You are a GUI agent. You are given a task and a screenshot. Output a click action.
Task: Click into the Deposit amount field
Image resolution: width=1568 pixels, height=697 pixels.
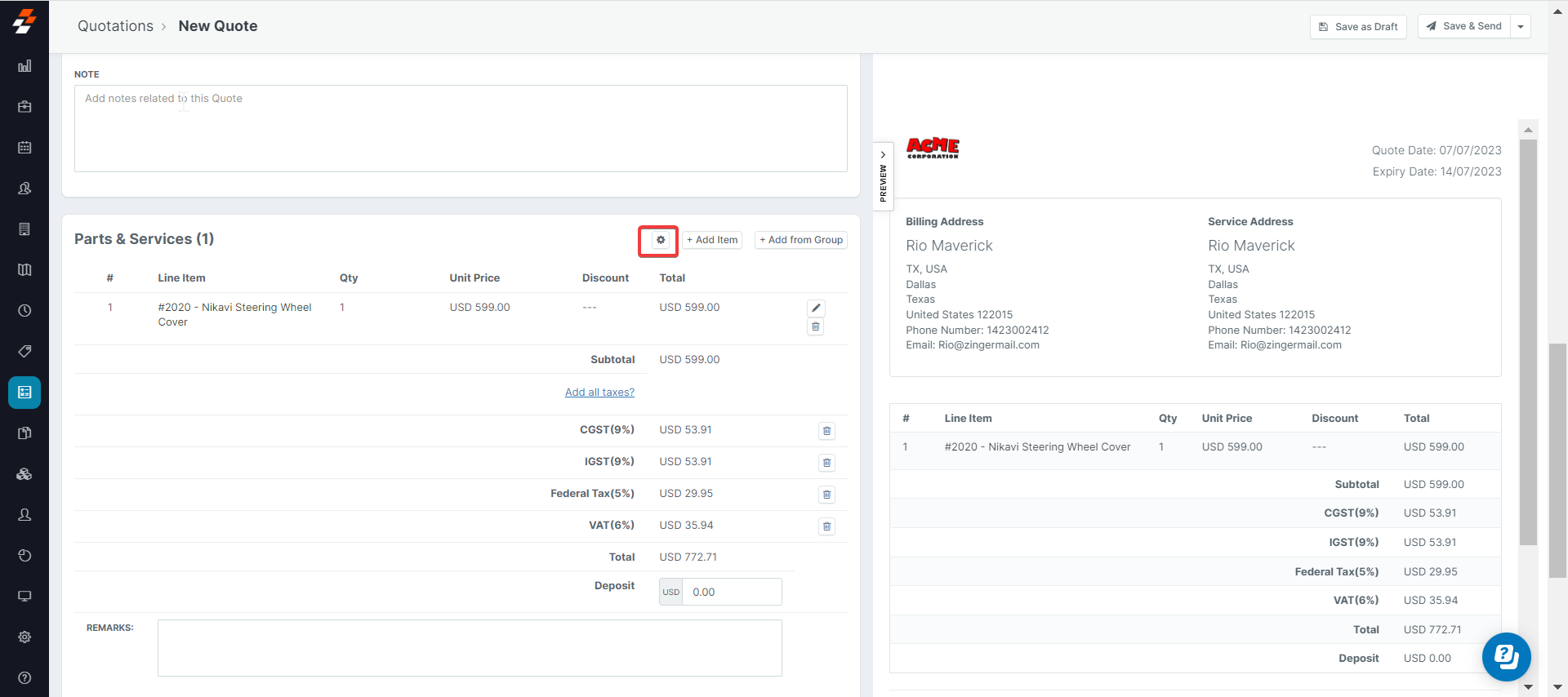(x=732, y=593)
